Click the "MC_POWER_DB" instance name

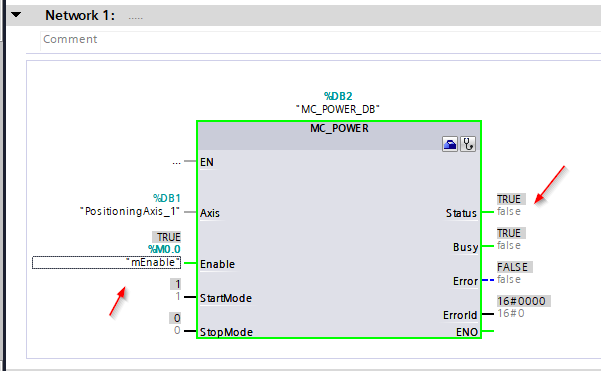tap(338, 109)
